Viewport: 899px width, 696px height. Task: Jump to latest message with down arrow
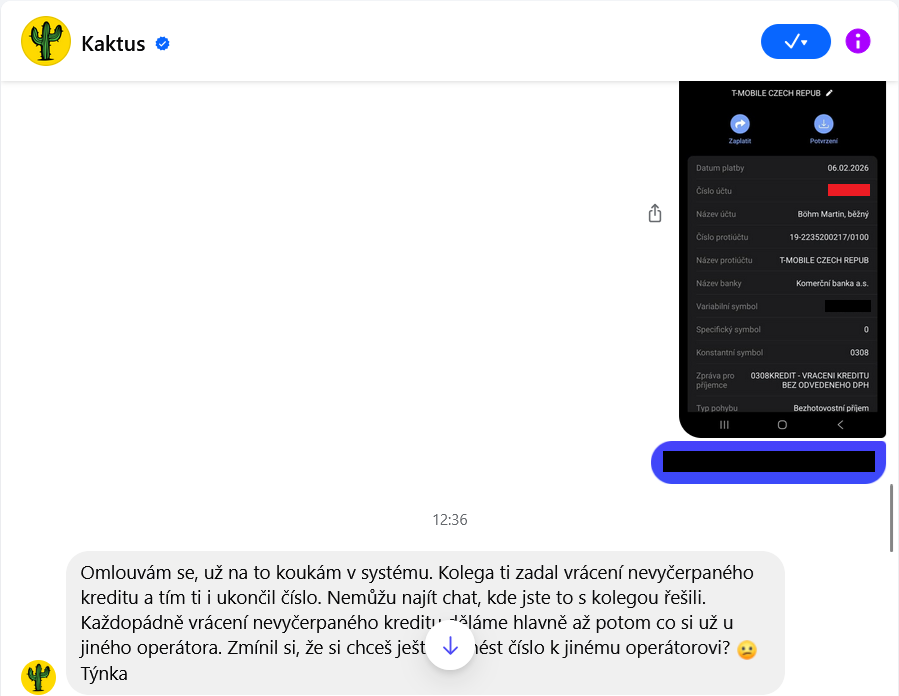click(x=450, y=646)
